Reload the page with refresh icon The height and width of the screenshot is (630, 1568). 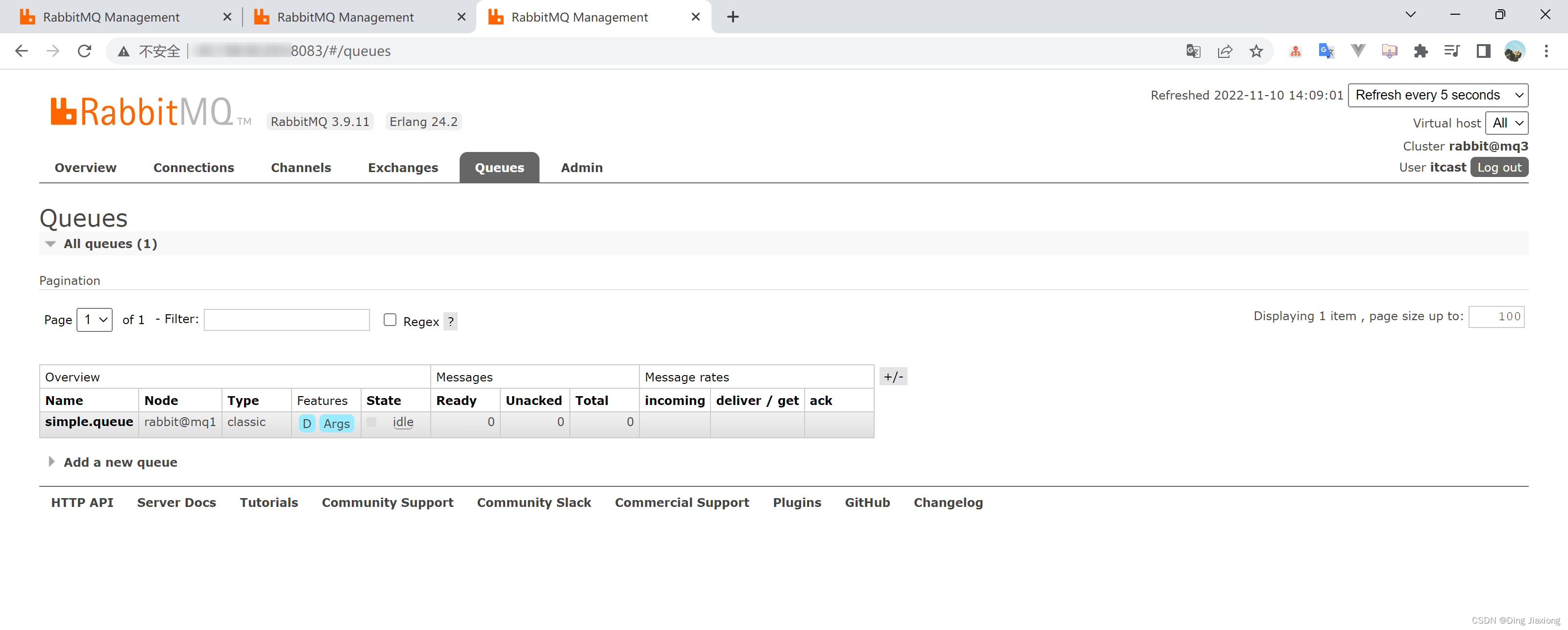coord(85,51)
